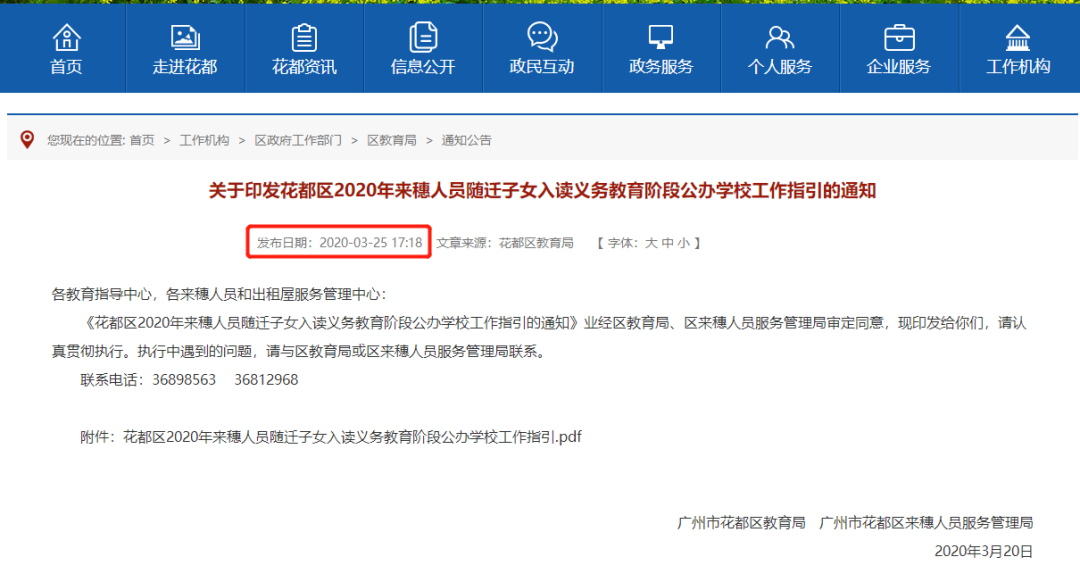Click the red article title heading

coord(542,191)
